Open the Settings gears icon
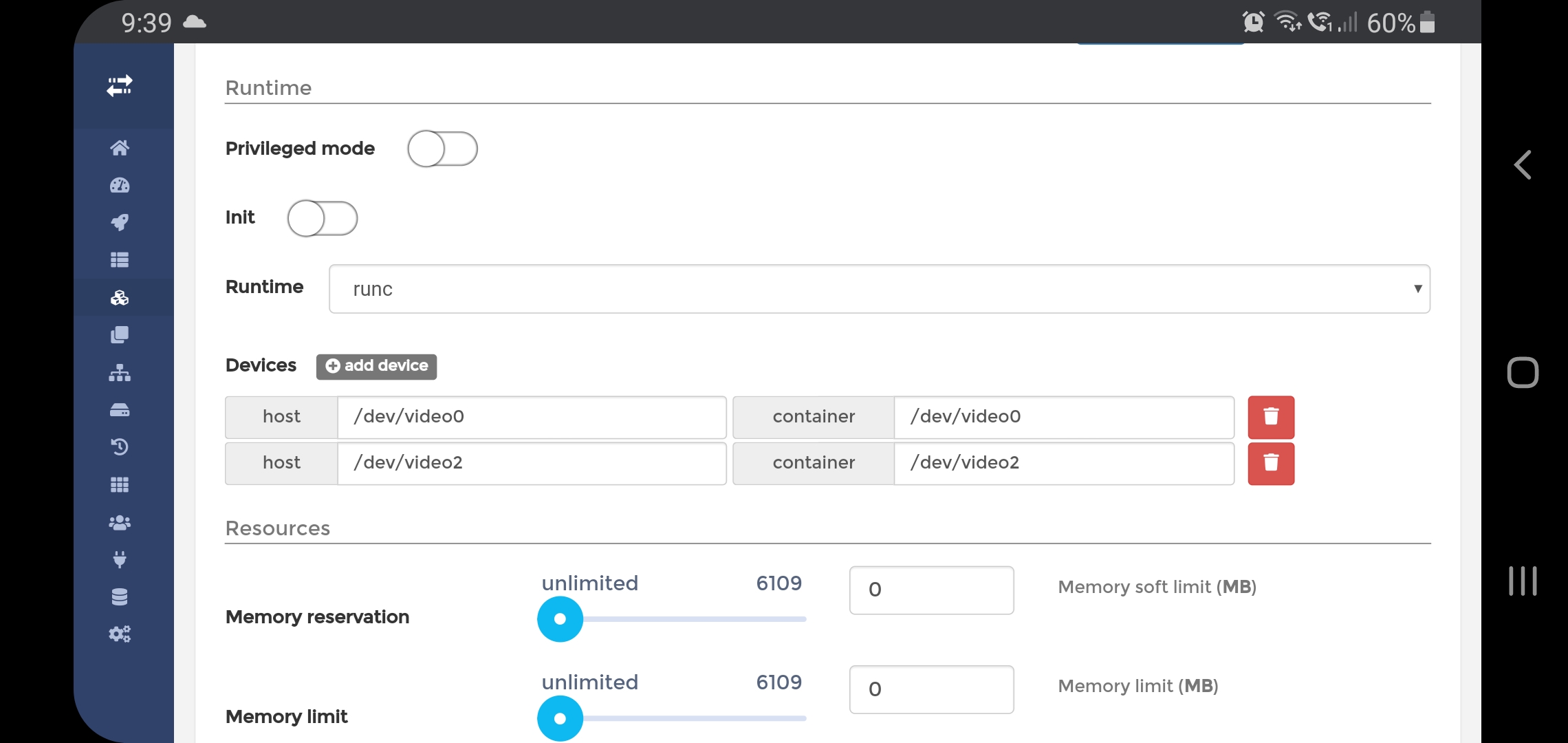 click(x=120, y=634)
